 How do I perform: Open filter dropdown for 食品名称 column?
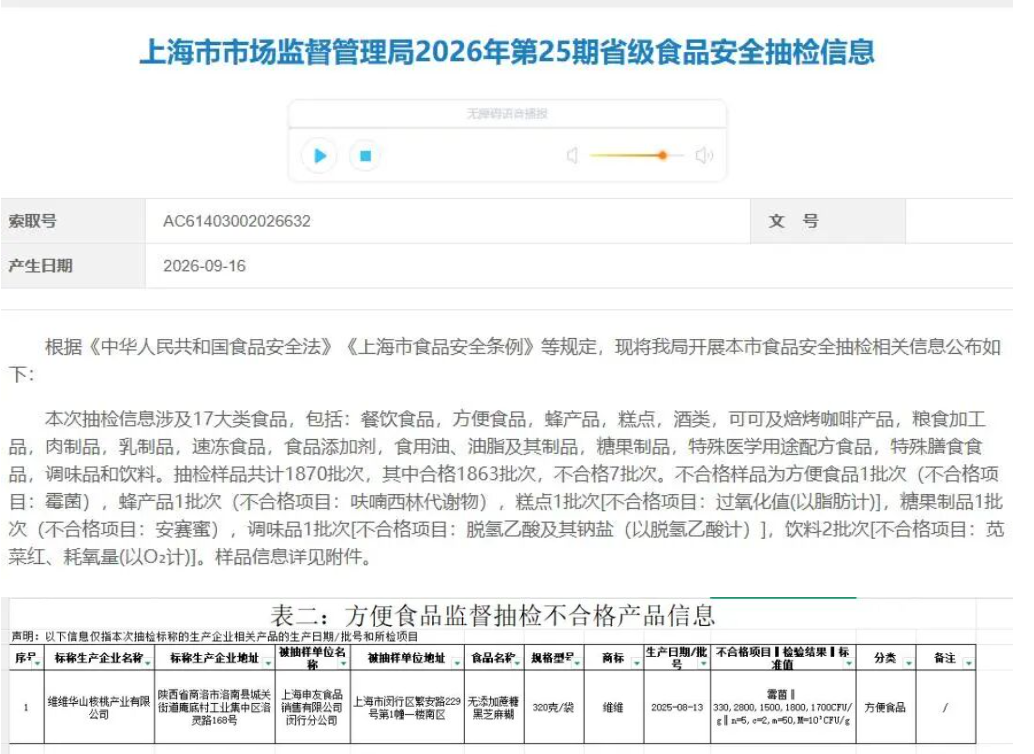(x=518, y=663)
